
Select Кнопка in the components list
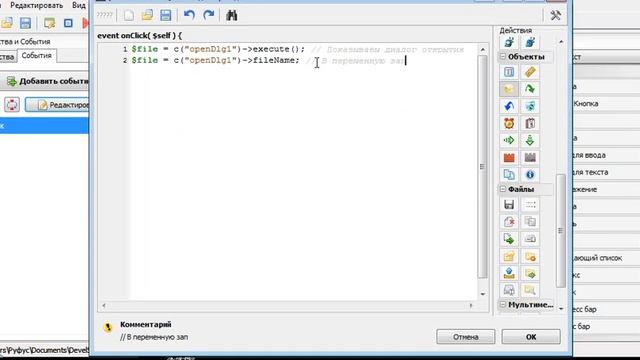tap(586, 104)
